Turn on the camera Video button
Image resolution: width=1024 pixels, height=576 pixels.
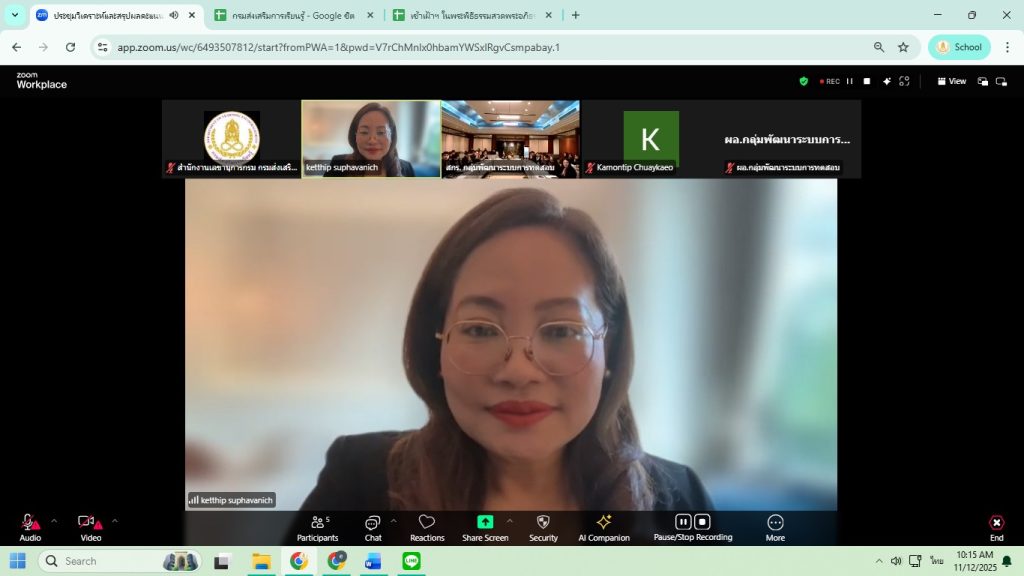coord(88,524)
